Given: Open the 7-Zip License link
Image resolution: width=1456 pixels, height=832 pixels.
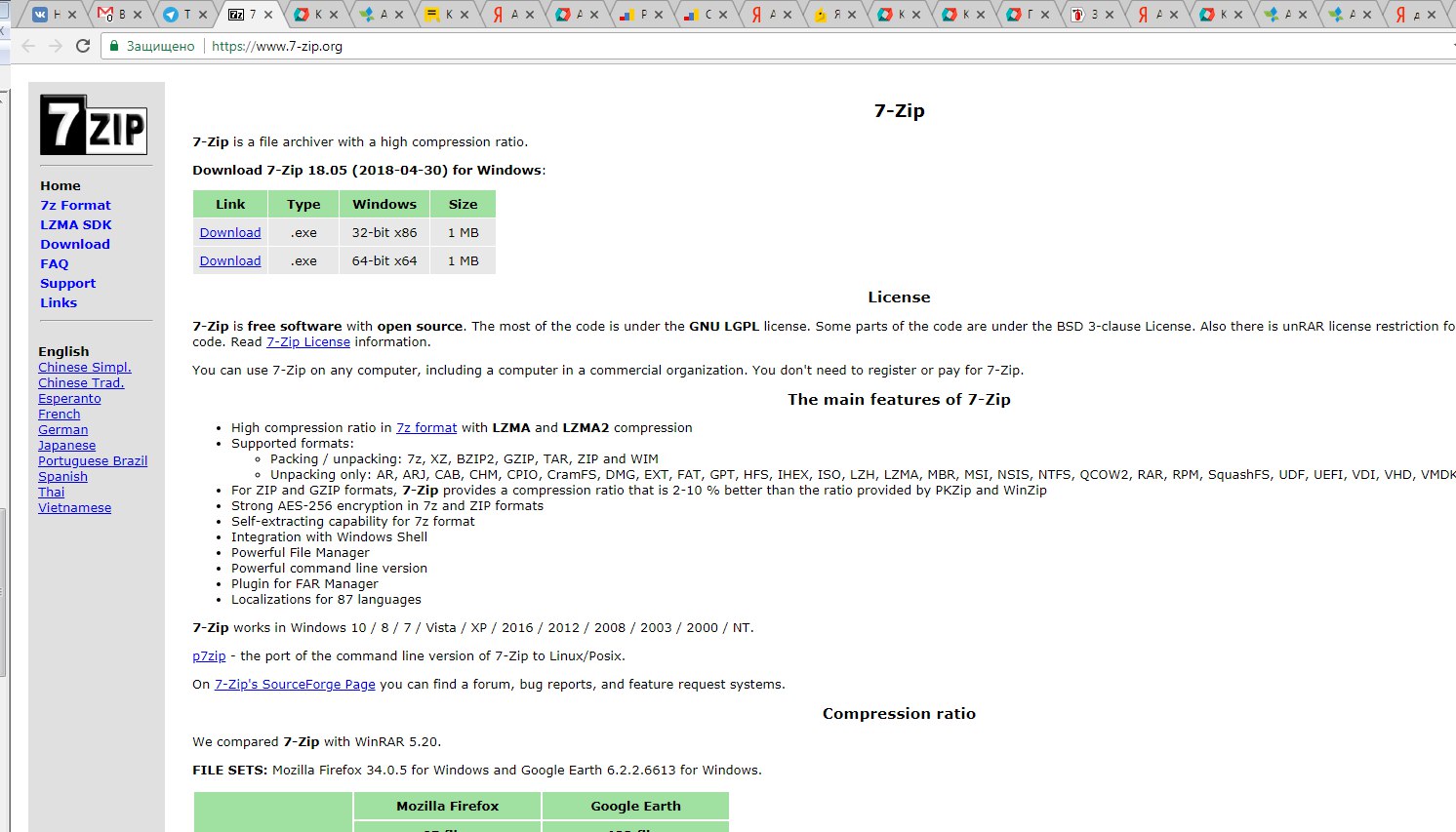Looking at the screenshot, I should (308, 341).
